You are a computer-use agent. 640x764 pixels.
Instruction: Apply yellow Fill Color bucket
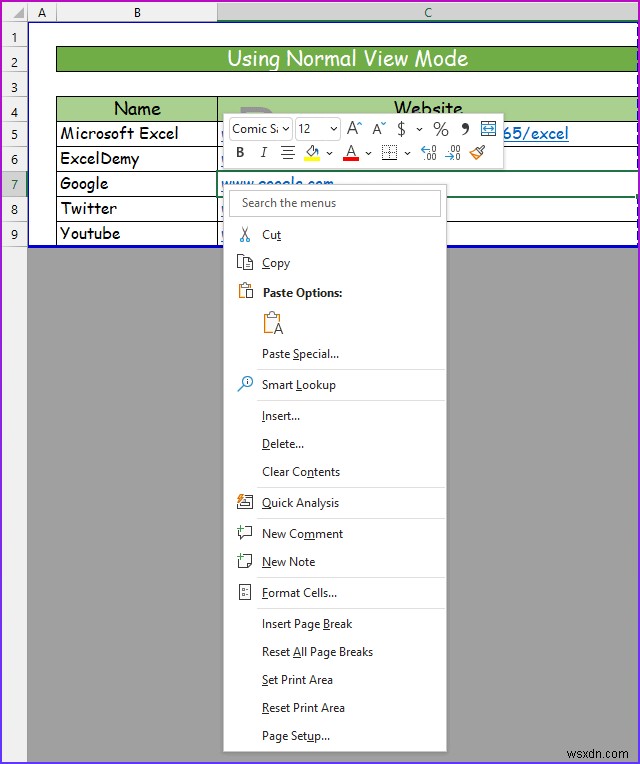tap(312, 153)
